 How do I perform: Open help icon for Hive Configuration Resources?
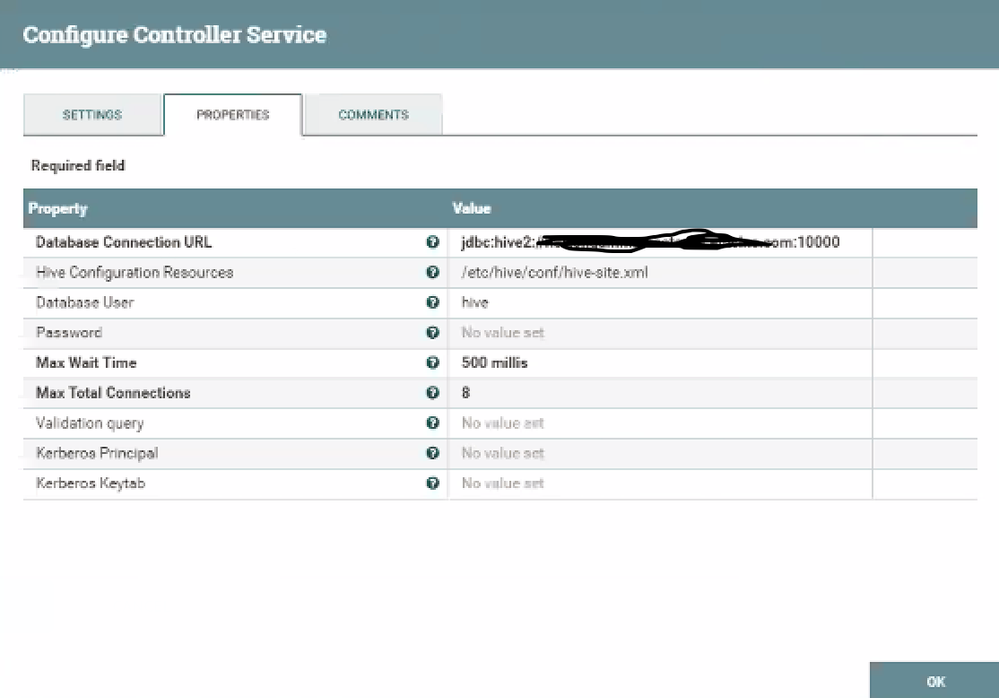(433, 272)
